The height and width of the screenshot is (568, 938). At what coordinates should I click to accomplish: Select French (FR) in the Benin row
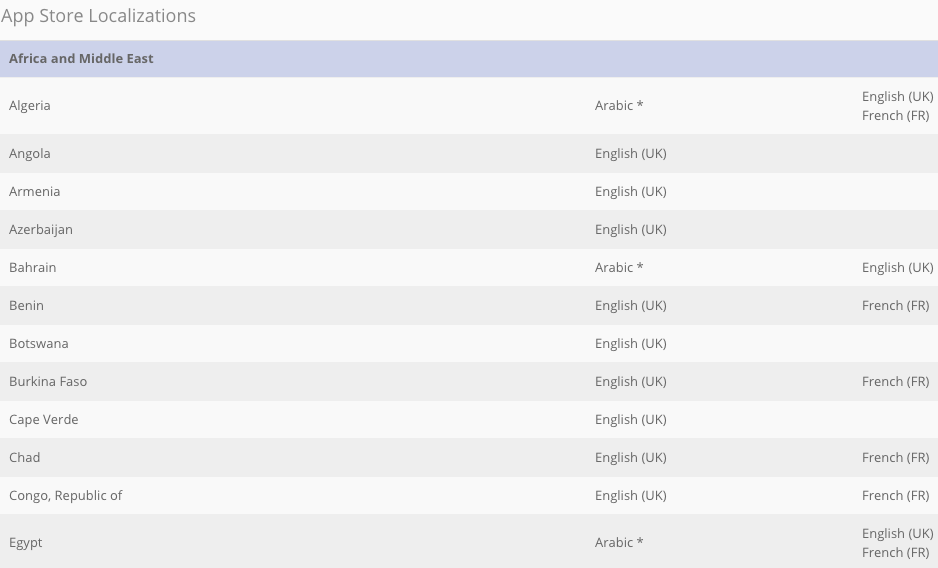pos(896,306)
